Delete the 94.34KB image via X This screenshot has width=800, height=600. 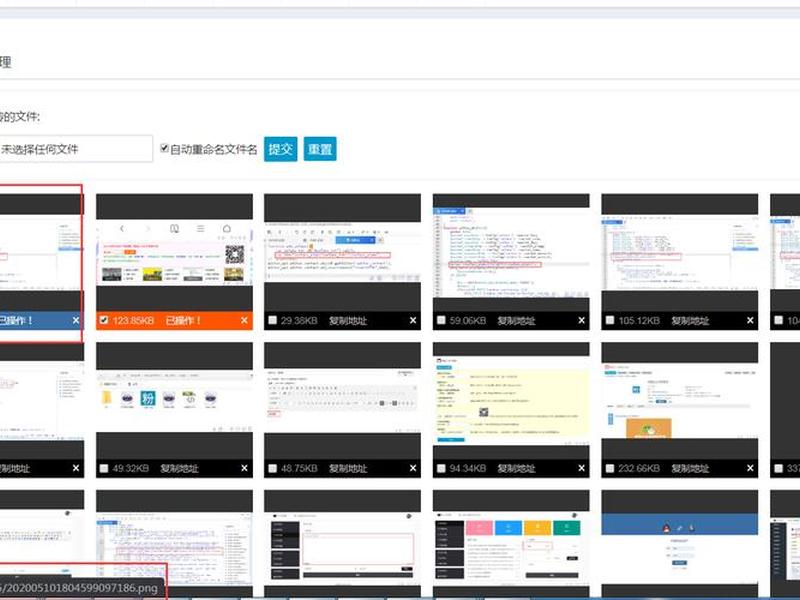pyautogui.click(x=581, y=468)
